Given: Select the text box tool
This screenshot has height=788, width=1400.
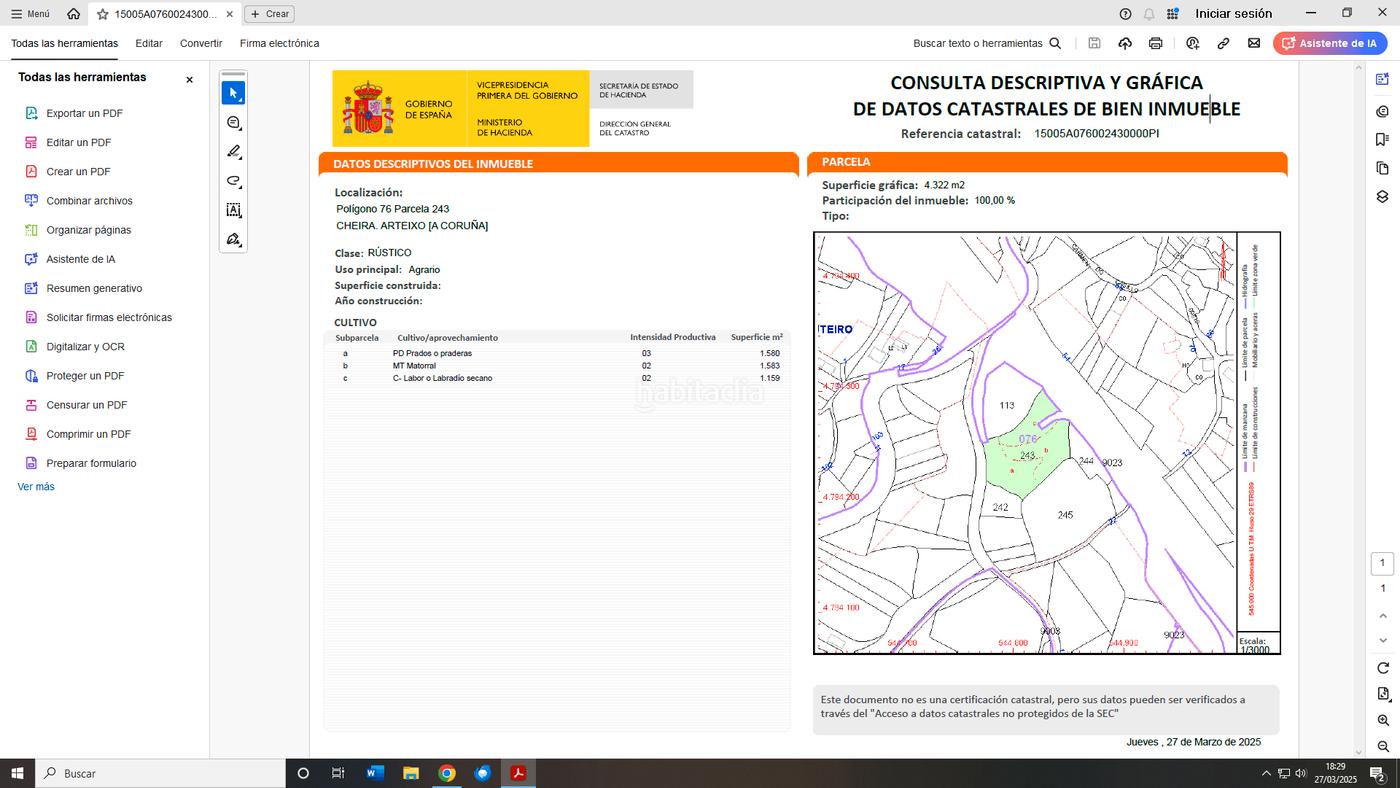Looking at the screenshot, I should 233,210.
